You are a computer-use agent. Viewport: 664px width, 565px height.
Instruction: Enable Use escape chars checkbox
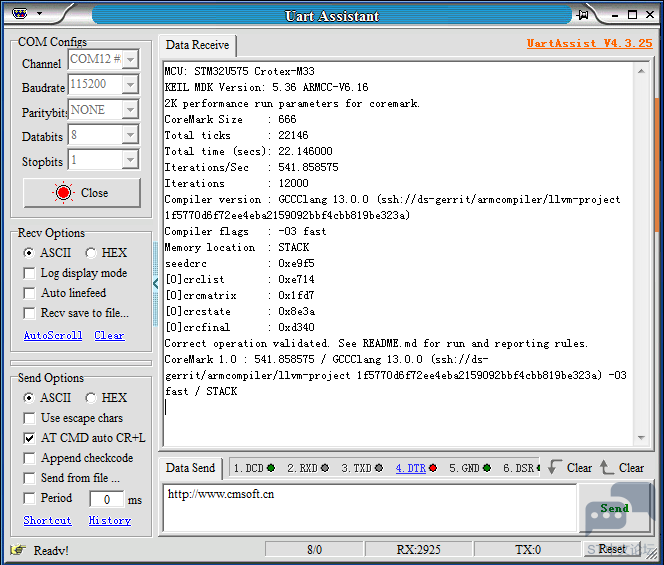point(29,418)
